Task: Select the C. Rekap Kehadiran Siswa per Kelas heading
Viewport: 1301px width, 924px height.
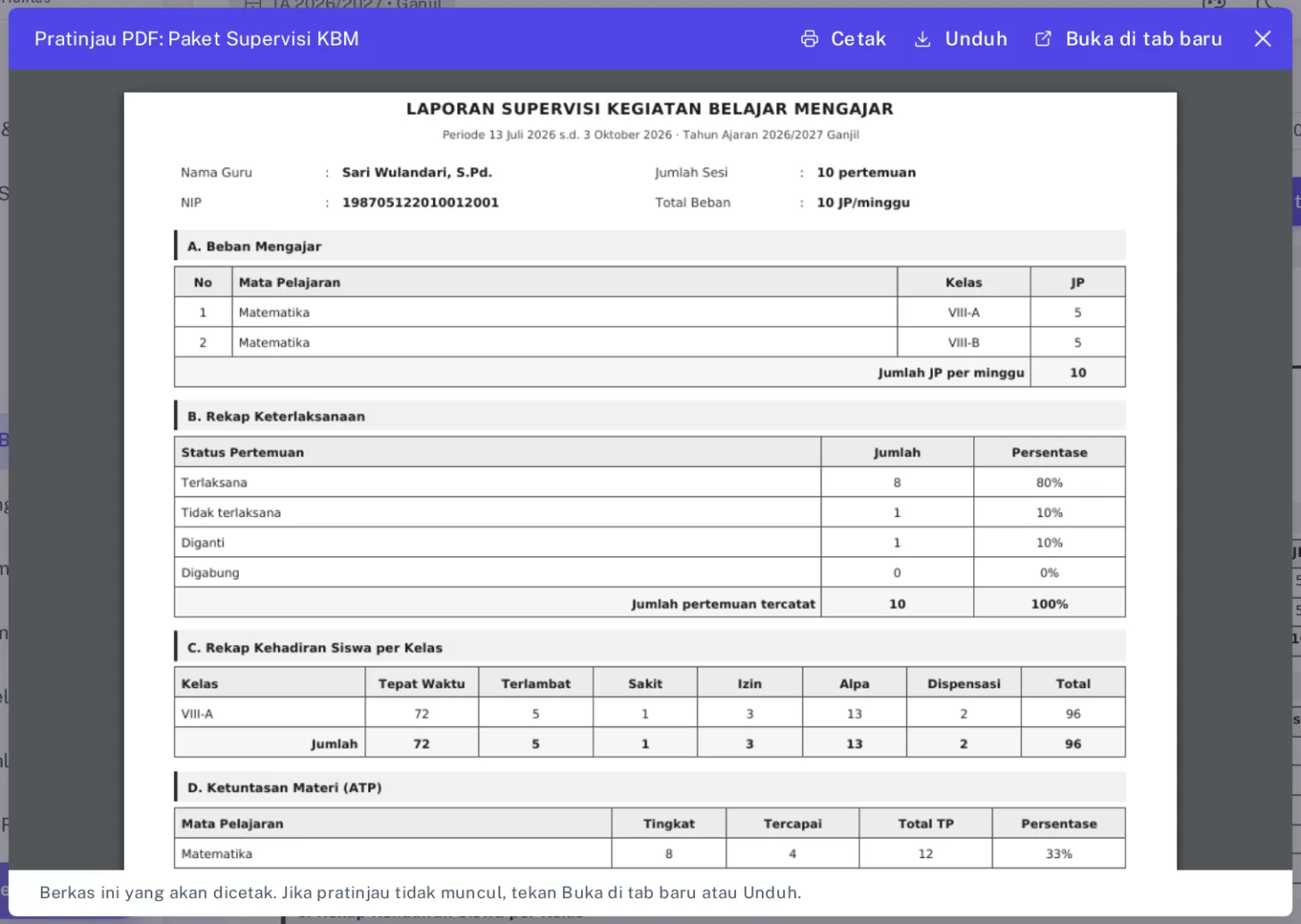Action: [315, 648]
